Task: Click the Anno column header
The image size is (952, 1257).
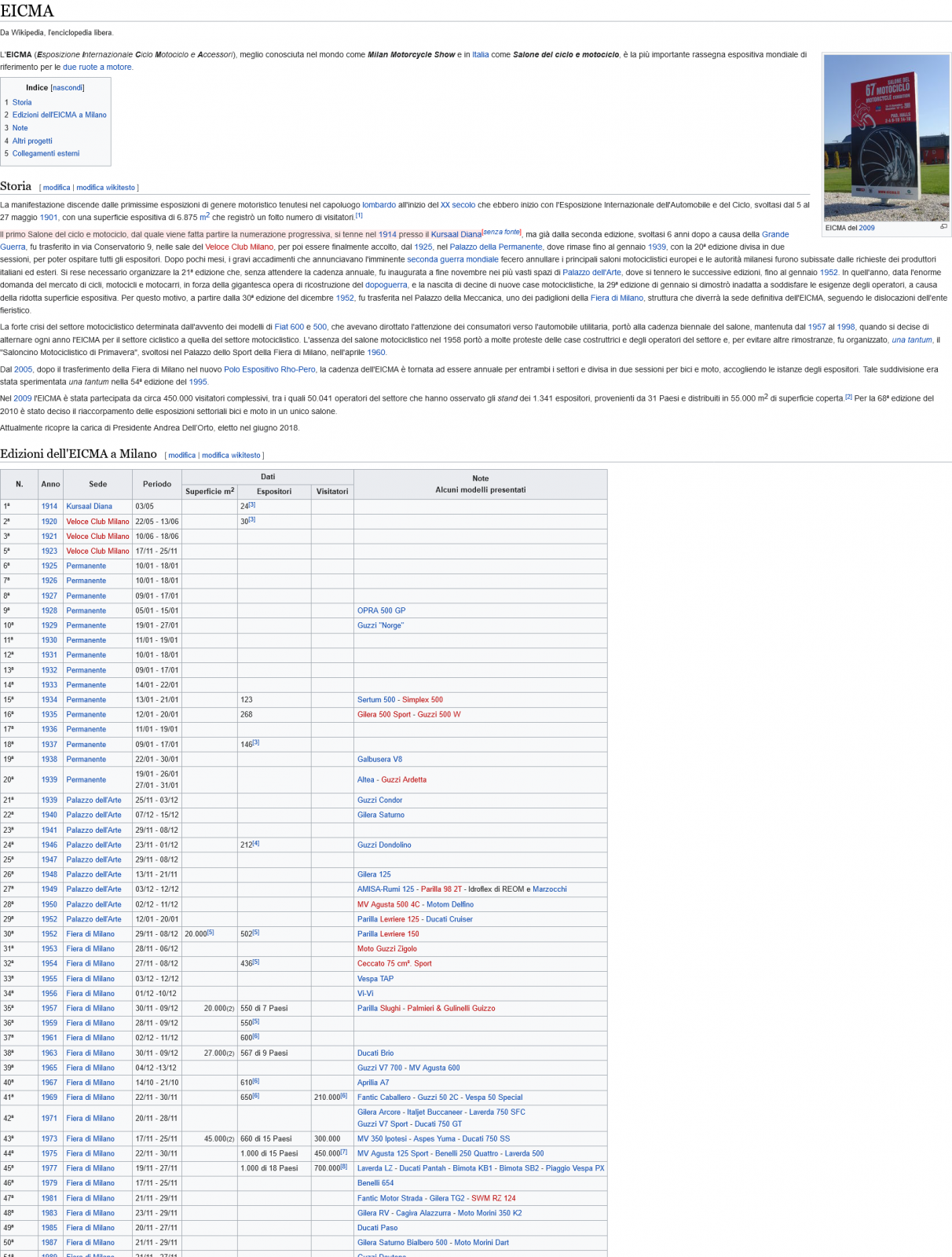Action: click(x=50, y=484)
